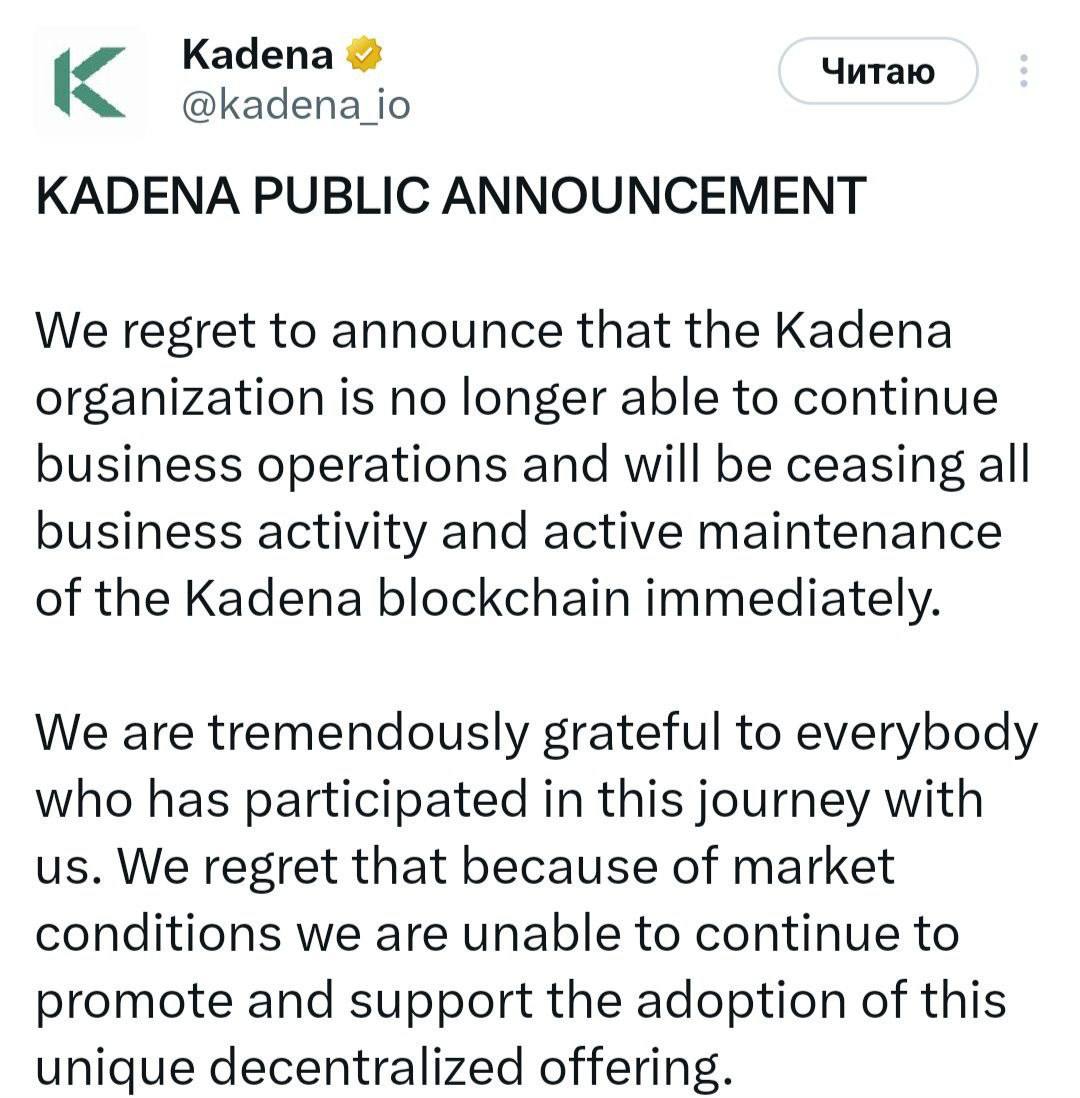Image resolution: width=1080 pixels, height=1098 pixels.
Task: Click the line 'business activity and active maintenance'
Action: click(x=518, y=531)
